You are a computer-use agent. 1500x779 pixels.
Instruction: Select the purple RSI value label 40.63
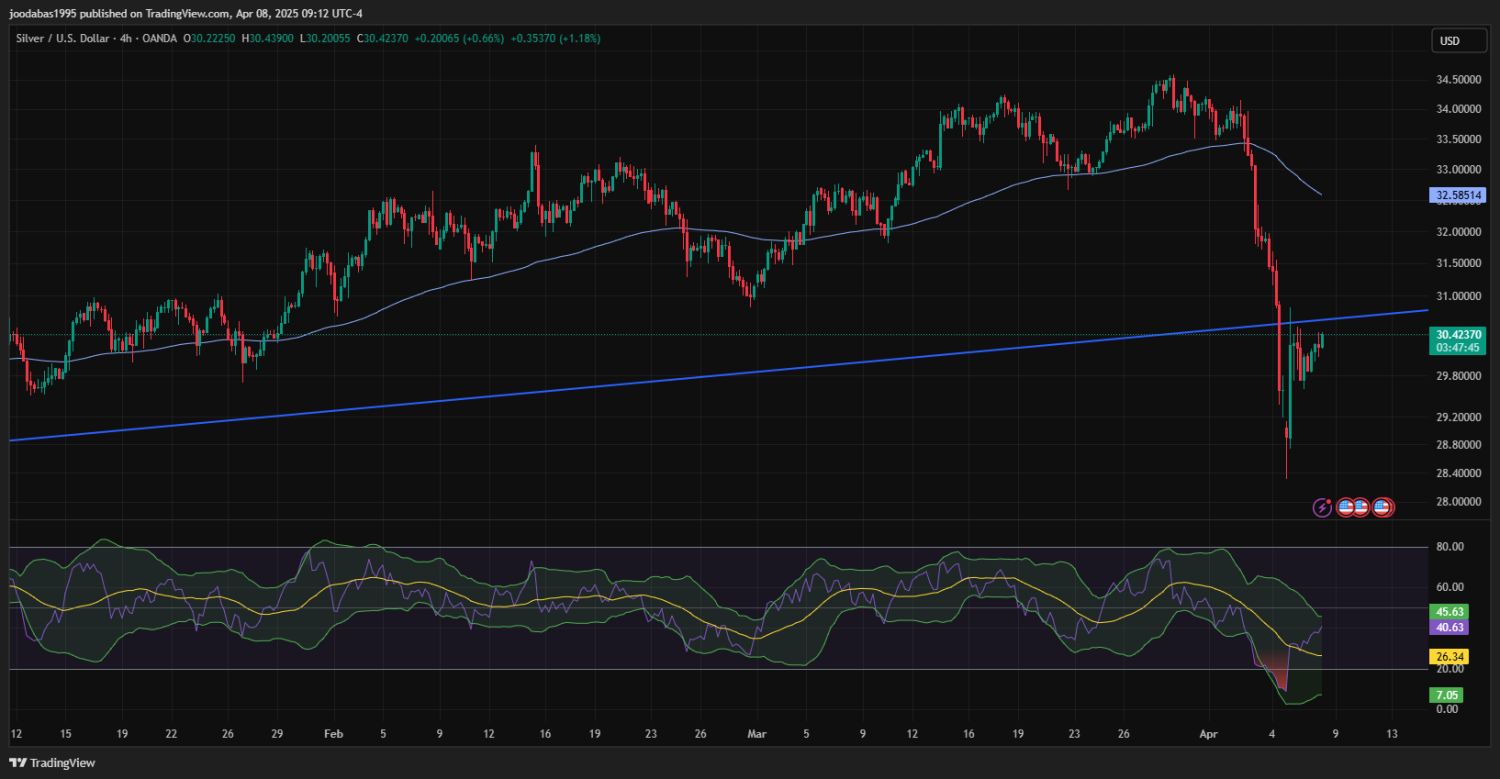tap(1449, 627)
